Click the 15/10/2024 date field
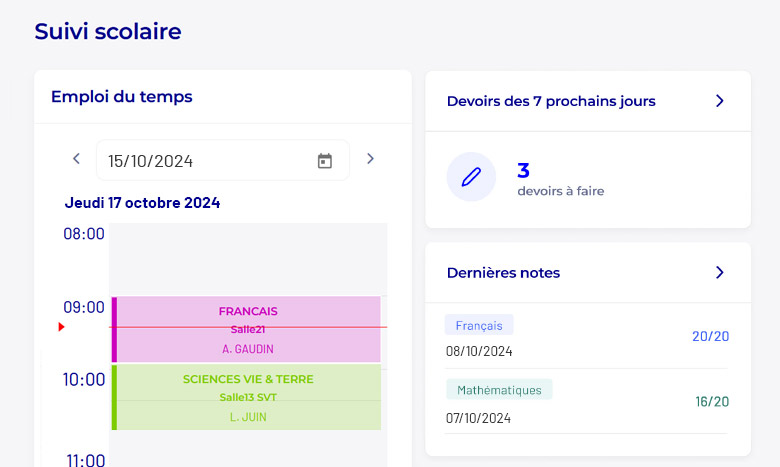780x467 pixels. (223, 161)
